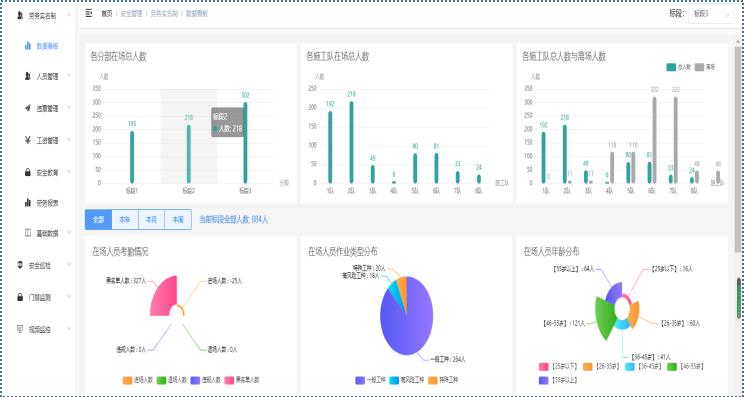Collapse the 劳务实名制 menu group chevron
Image resolution: width=744 pixels, height=397 pixels.
click(69, 15)
